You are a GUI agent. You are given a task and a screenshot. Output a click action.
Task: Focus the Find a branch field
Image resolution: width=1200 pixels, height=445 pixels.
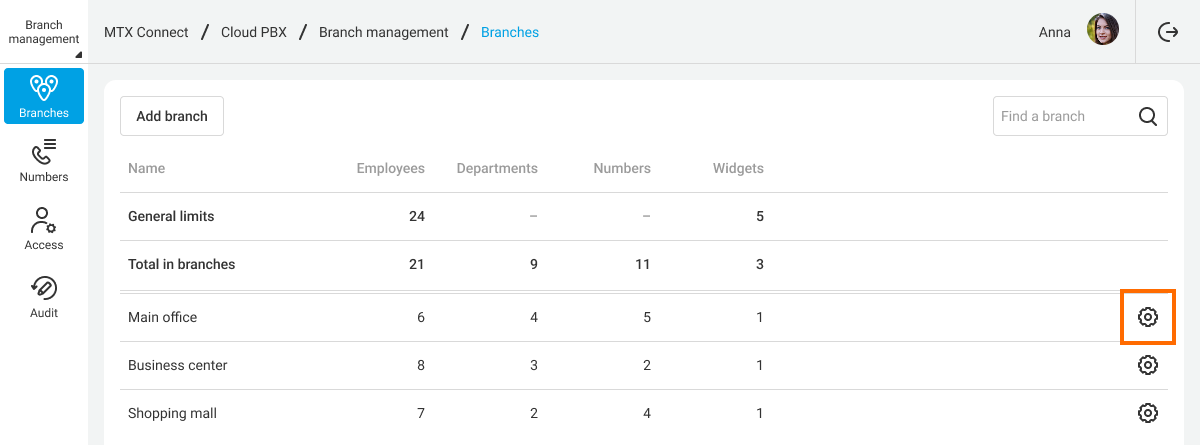pos(1060,116)
